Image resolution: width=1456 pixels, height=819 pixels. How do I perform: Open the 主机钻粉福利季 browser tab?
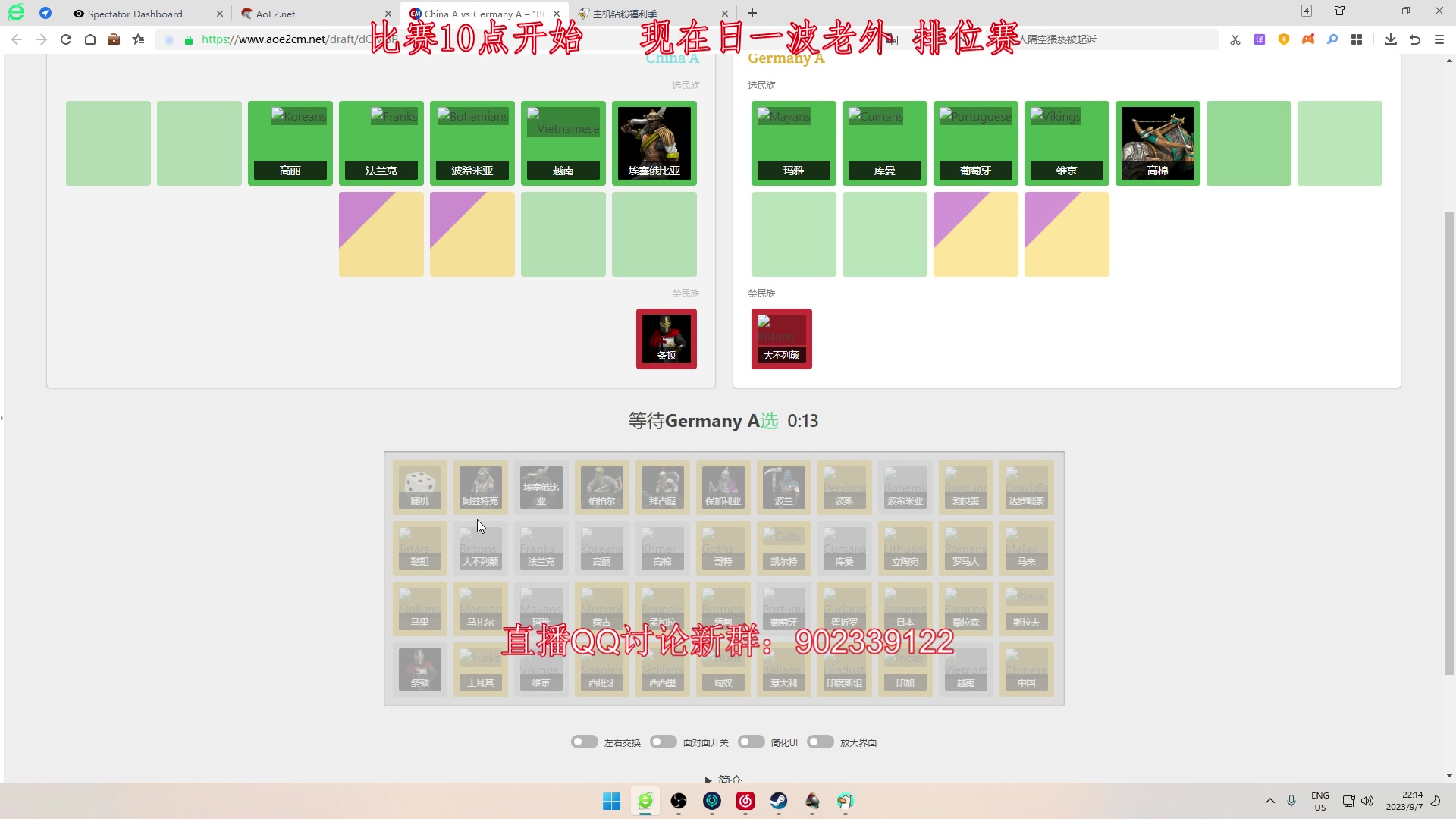(x=625, y=14)
